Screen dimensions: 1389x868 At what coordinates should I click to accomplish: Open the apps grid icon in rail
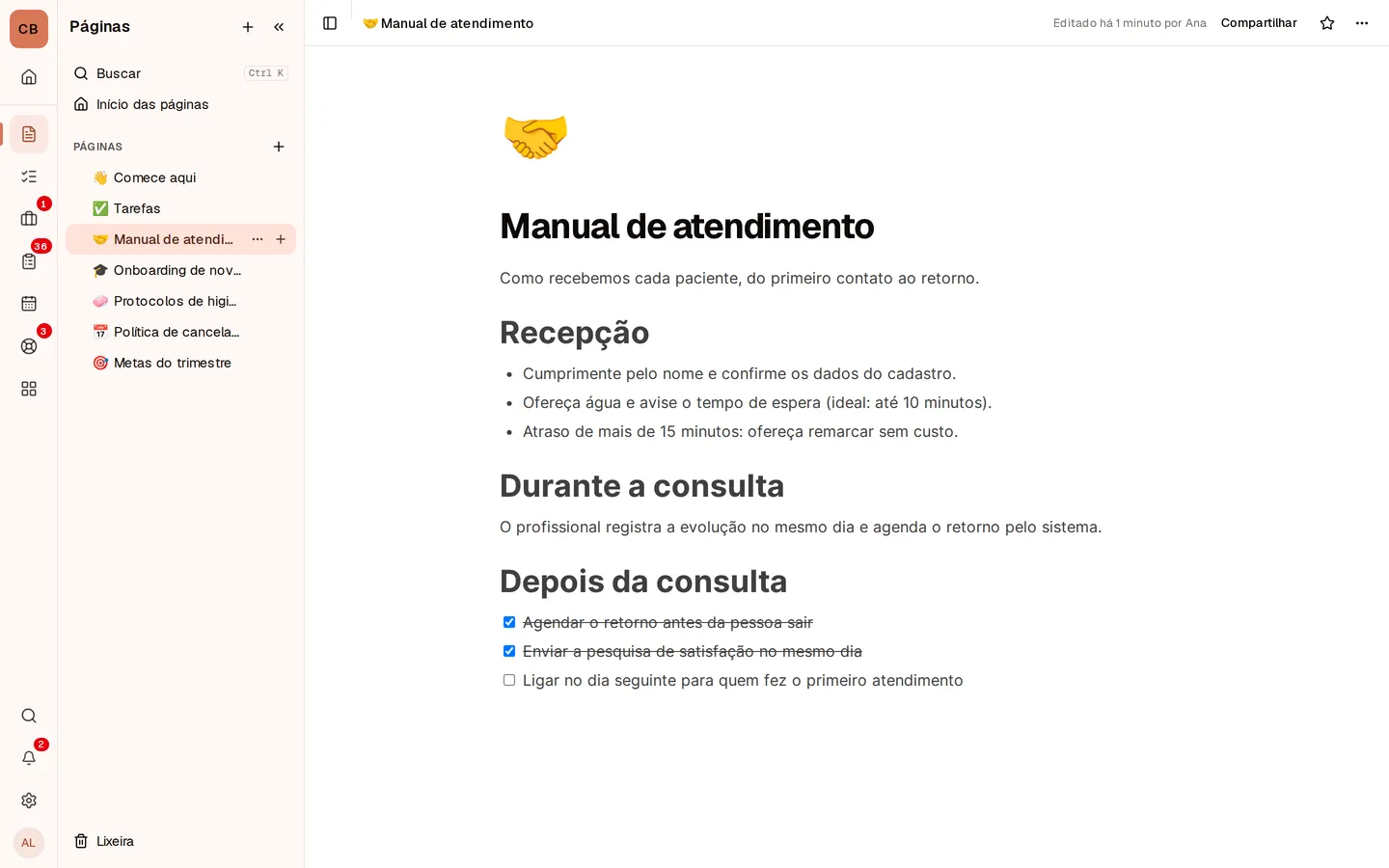[29, 389]
